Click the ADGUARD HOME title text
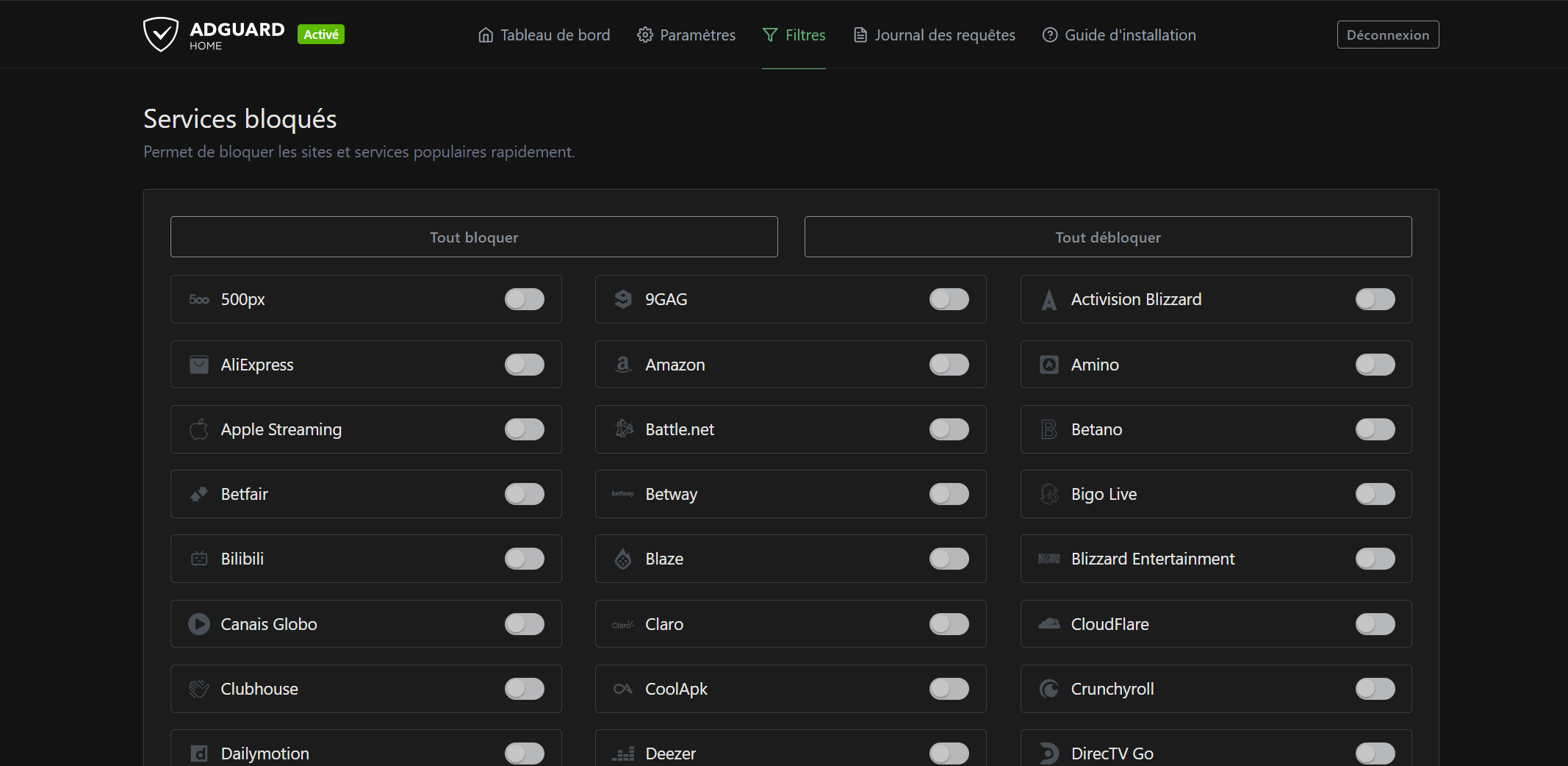 237,35
